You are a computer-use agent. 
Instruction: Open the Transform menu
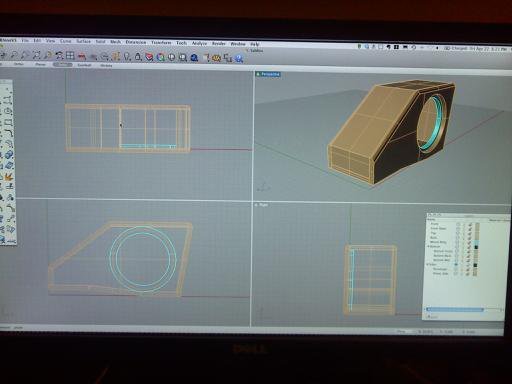tap(161, 43)
